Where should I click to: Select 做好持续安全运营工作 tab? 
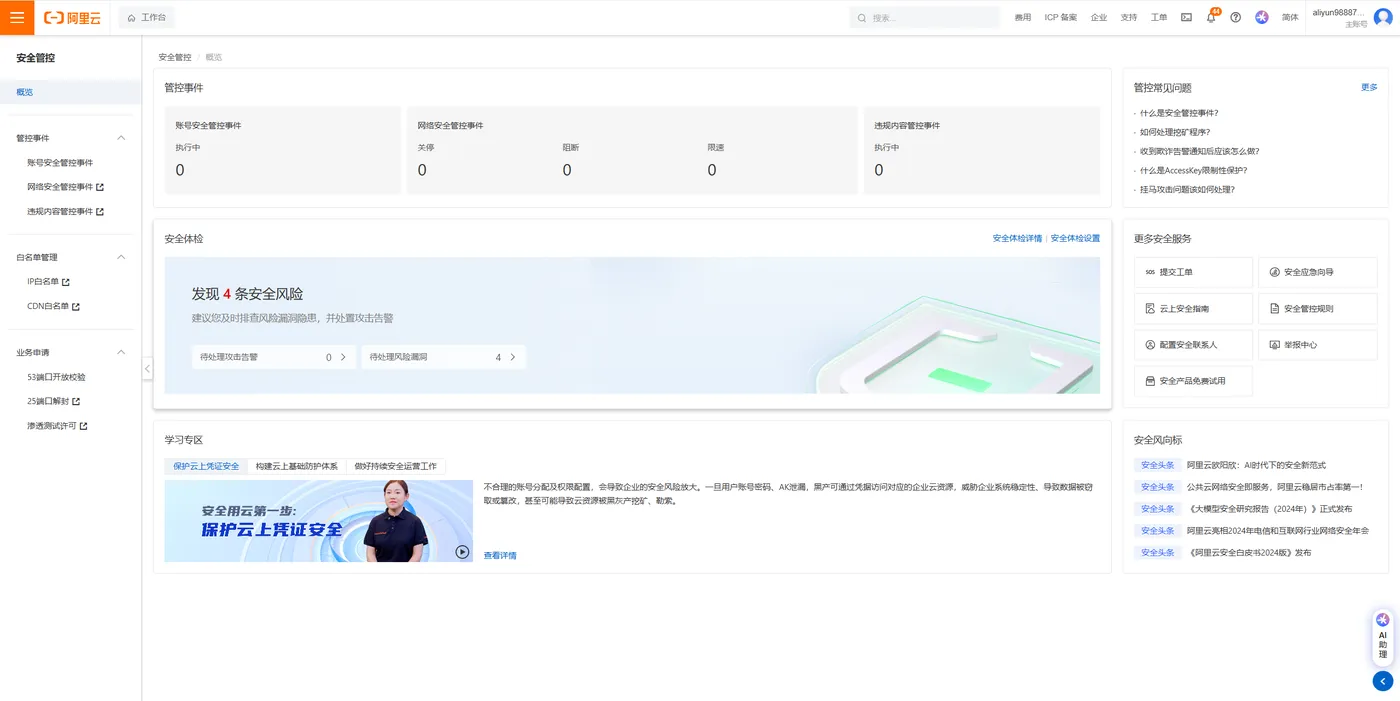[x=396, y=466]
